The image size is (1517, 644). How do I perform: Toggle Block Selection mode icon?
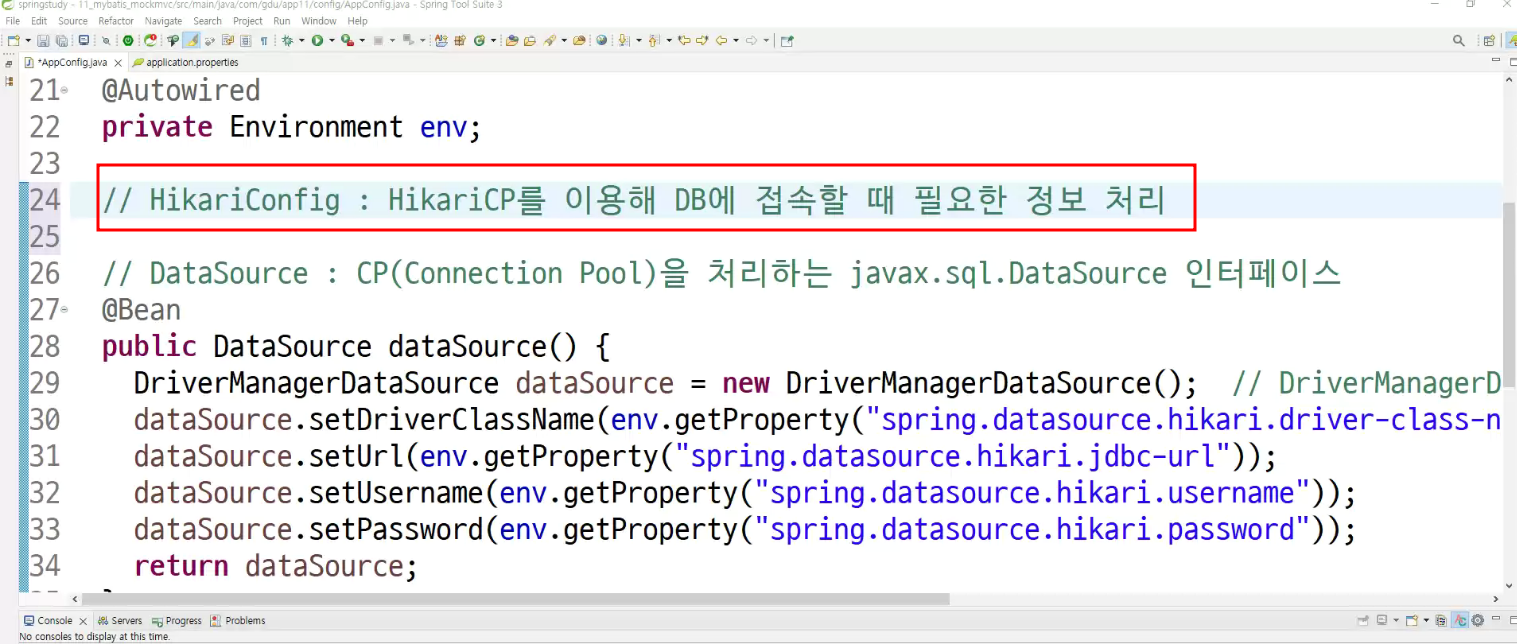coord(245,40)
